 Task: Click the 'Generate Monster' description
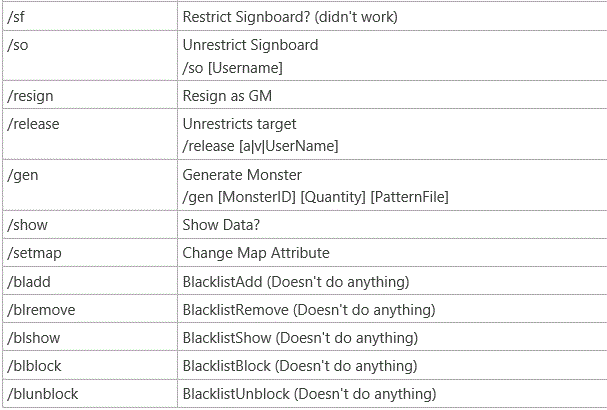tap(242, 175)
